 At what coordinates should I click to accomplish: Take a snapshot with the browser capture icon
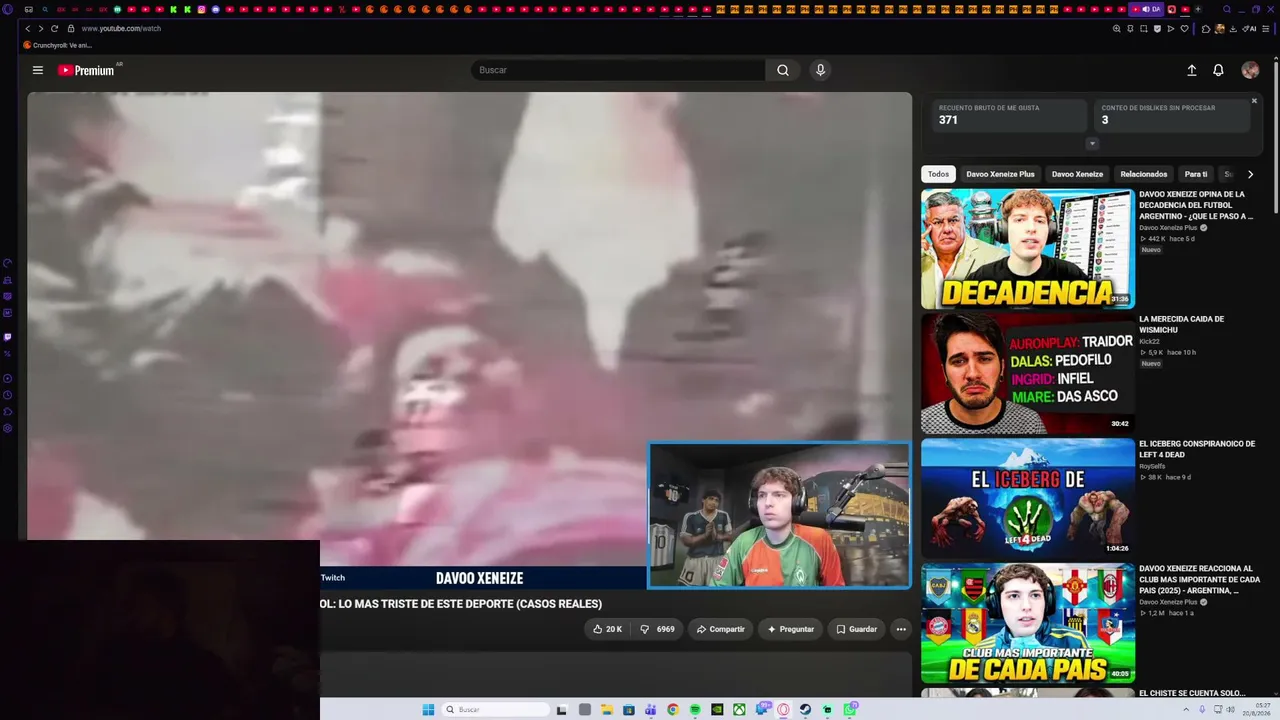coord(1144,28)
